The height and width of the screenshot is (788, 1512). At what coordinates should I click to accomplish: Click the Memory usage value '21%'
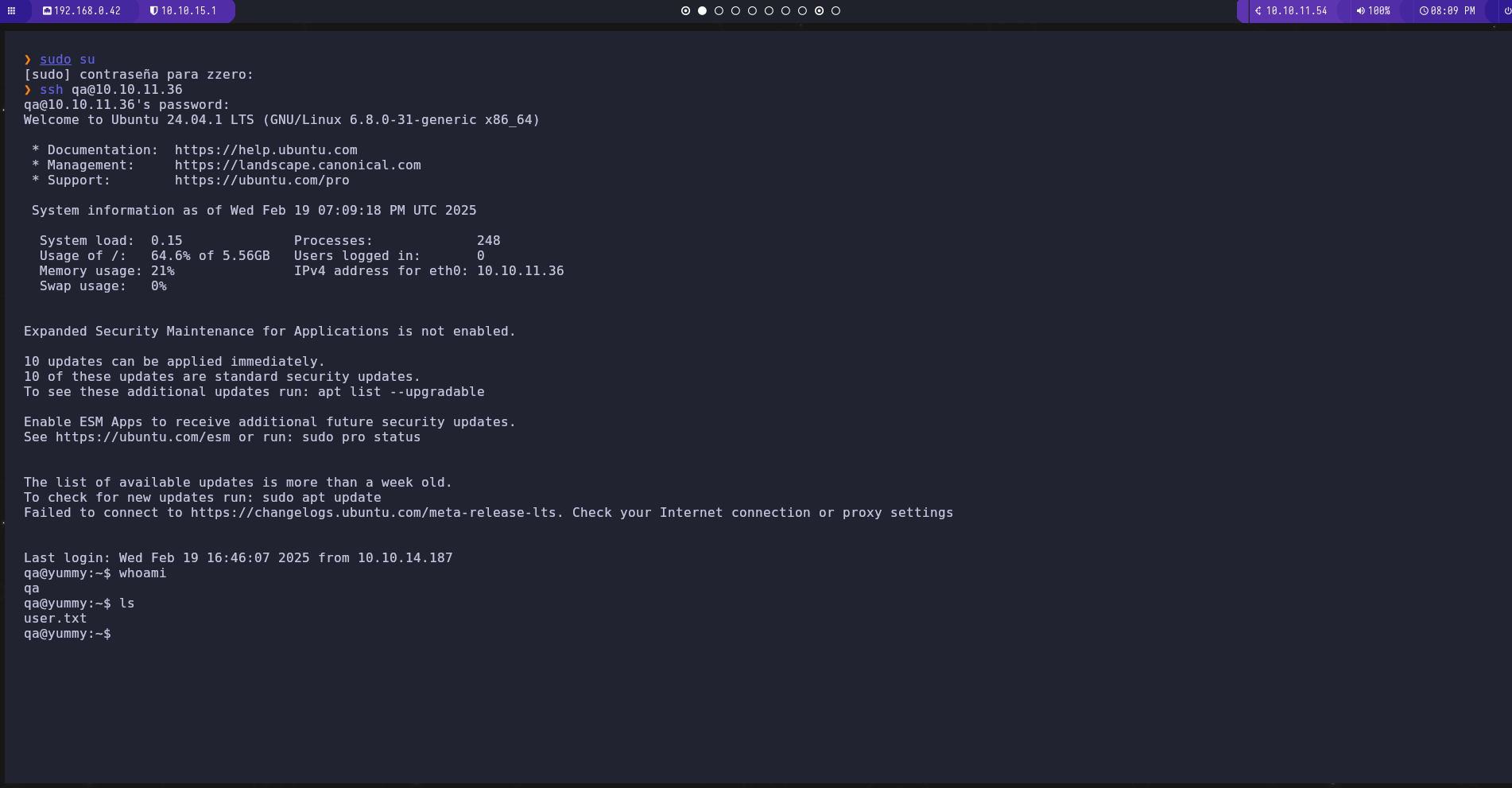tap(163, 271)
